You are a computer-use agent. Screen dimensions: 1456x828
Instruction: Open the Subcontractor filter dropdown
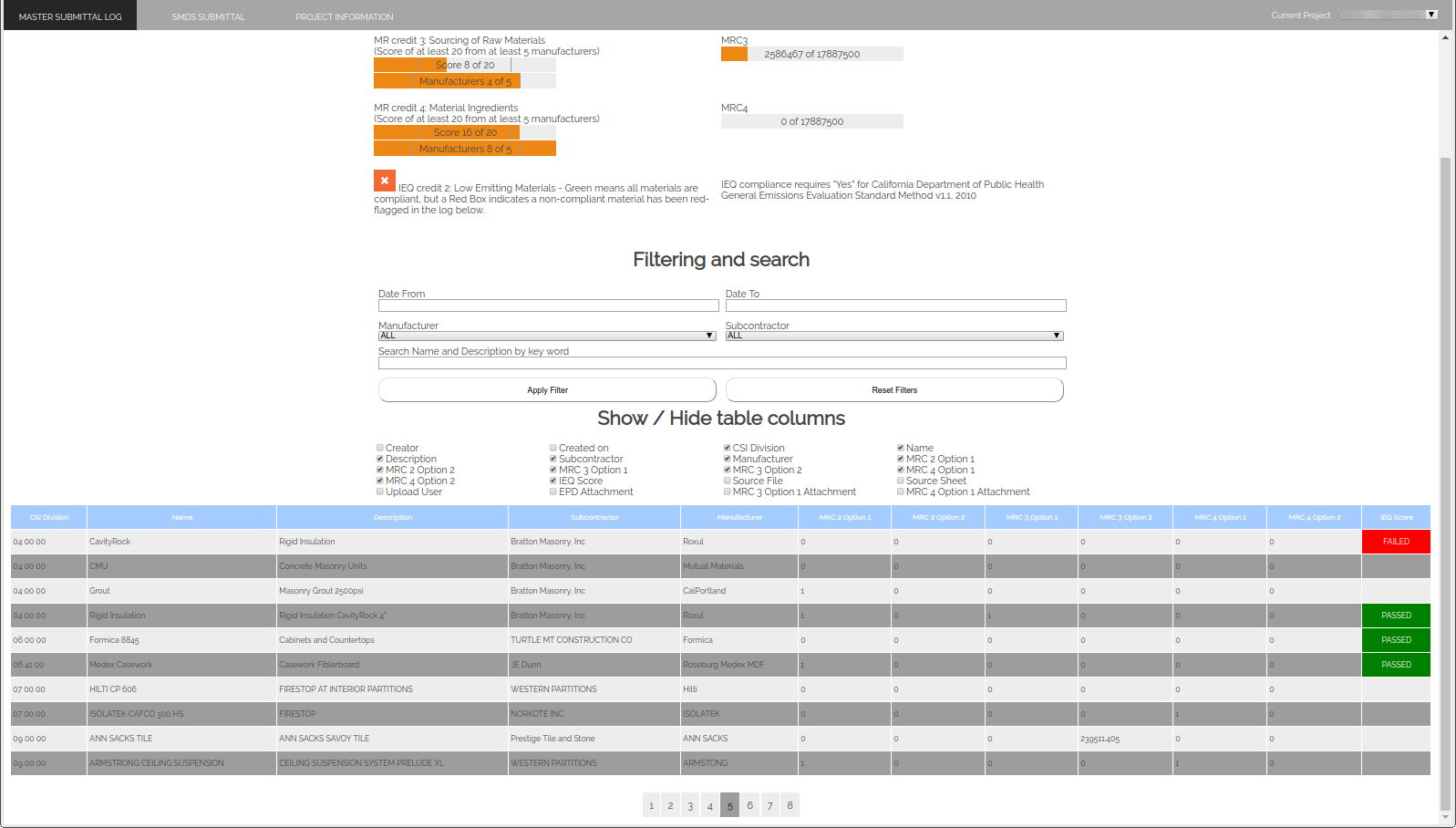pos(893,336)
